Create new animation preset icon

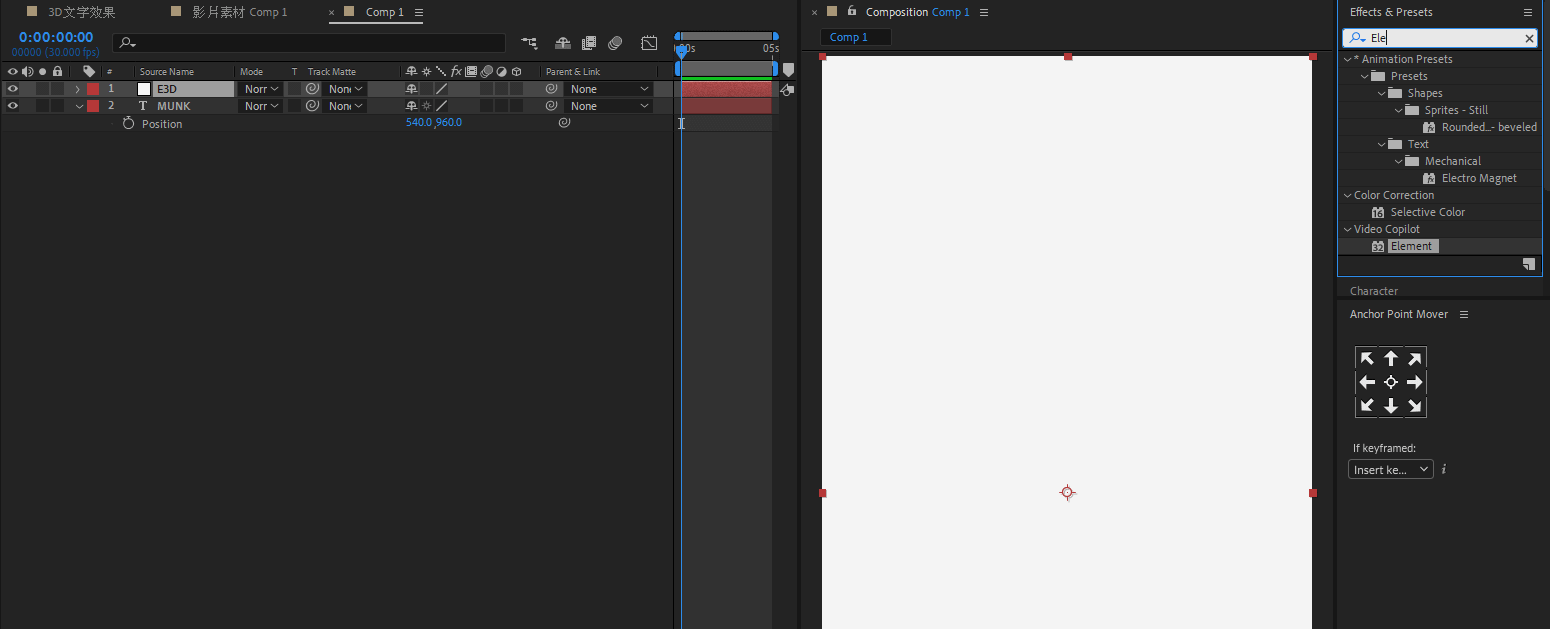click(x=1528, y=264)
